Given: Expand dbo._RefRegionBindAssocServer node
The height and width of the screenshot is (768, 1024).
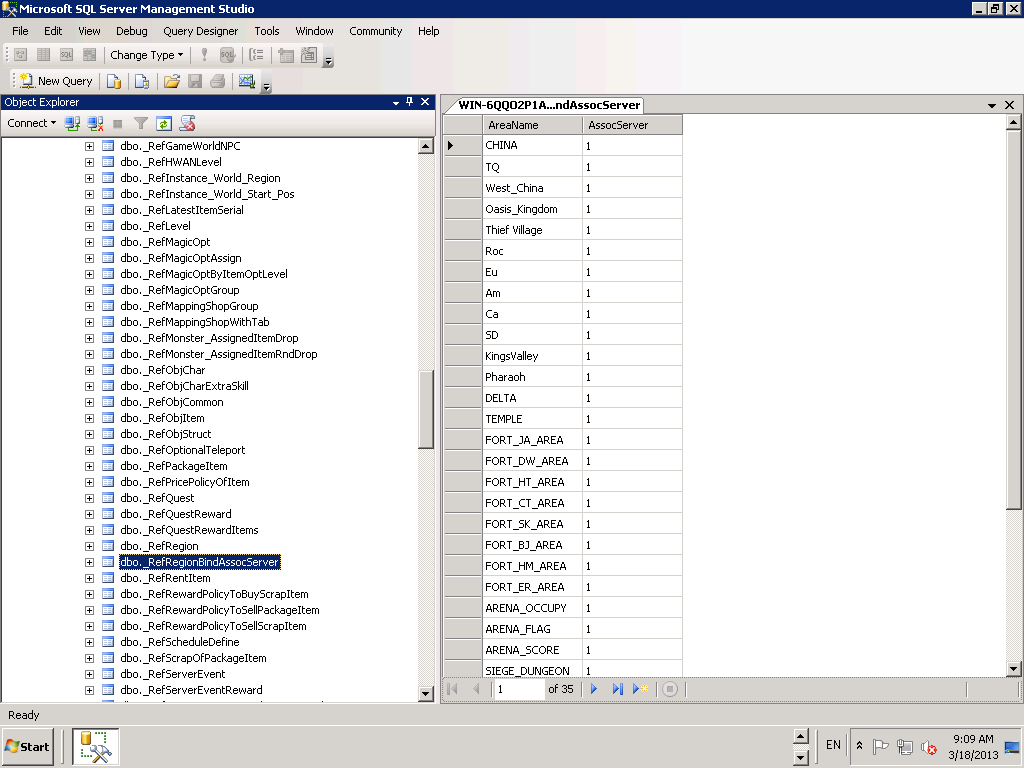Looking at the screenshot, I should point(89,562).
